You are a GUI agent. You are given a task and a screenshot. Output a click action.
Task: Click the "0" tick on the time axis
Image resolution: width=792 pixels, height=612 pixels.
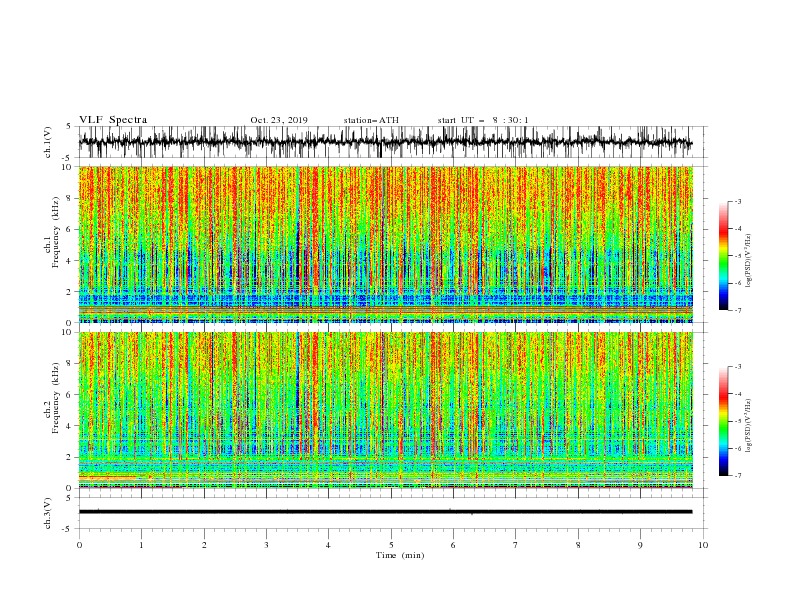click(x=79, y=545)
